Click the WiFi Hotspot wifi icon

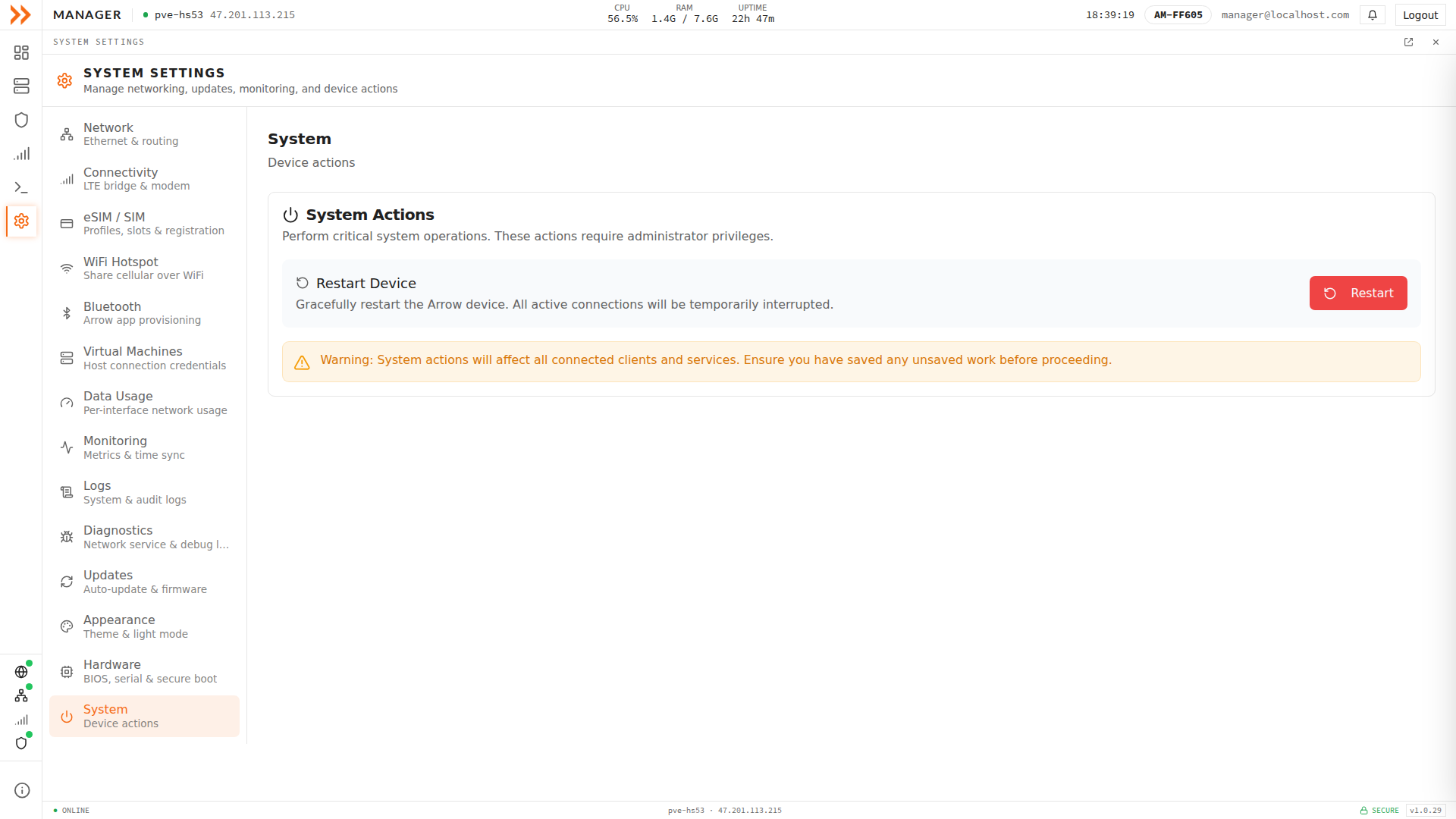click(67, 268)
